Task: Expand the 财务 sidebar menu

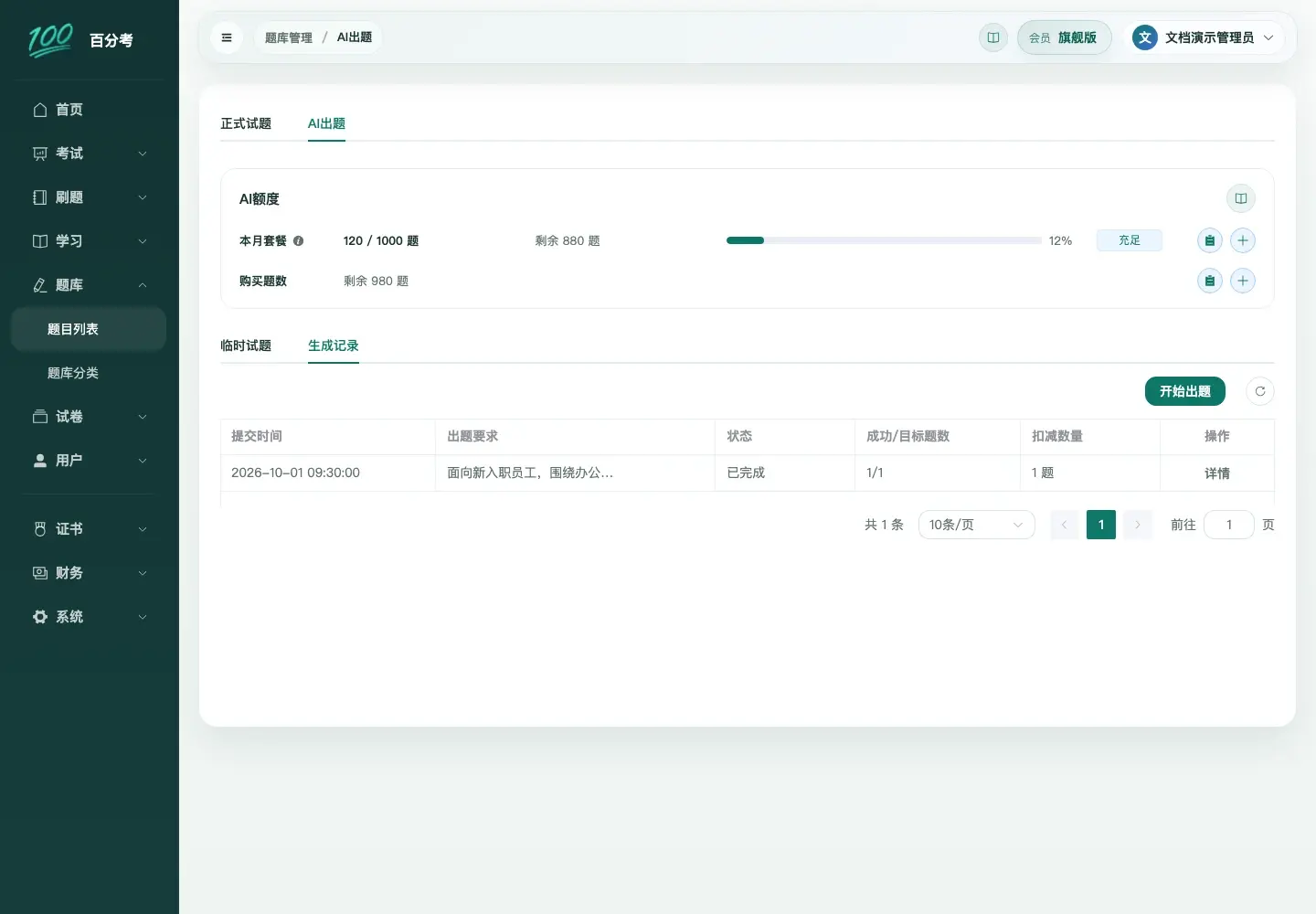Action: pyautogui.click(x=89, y=573)
